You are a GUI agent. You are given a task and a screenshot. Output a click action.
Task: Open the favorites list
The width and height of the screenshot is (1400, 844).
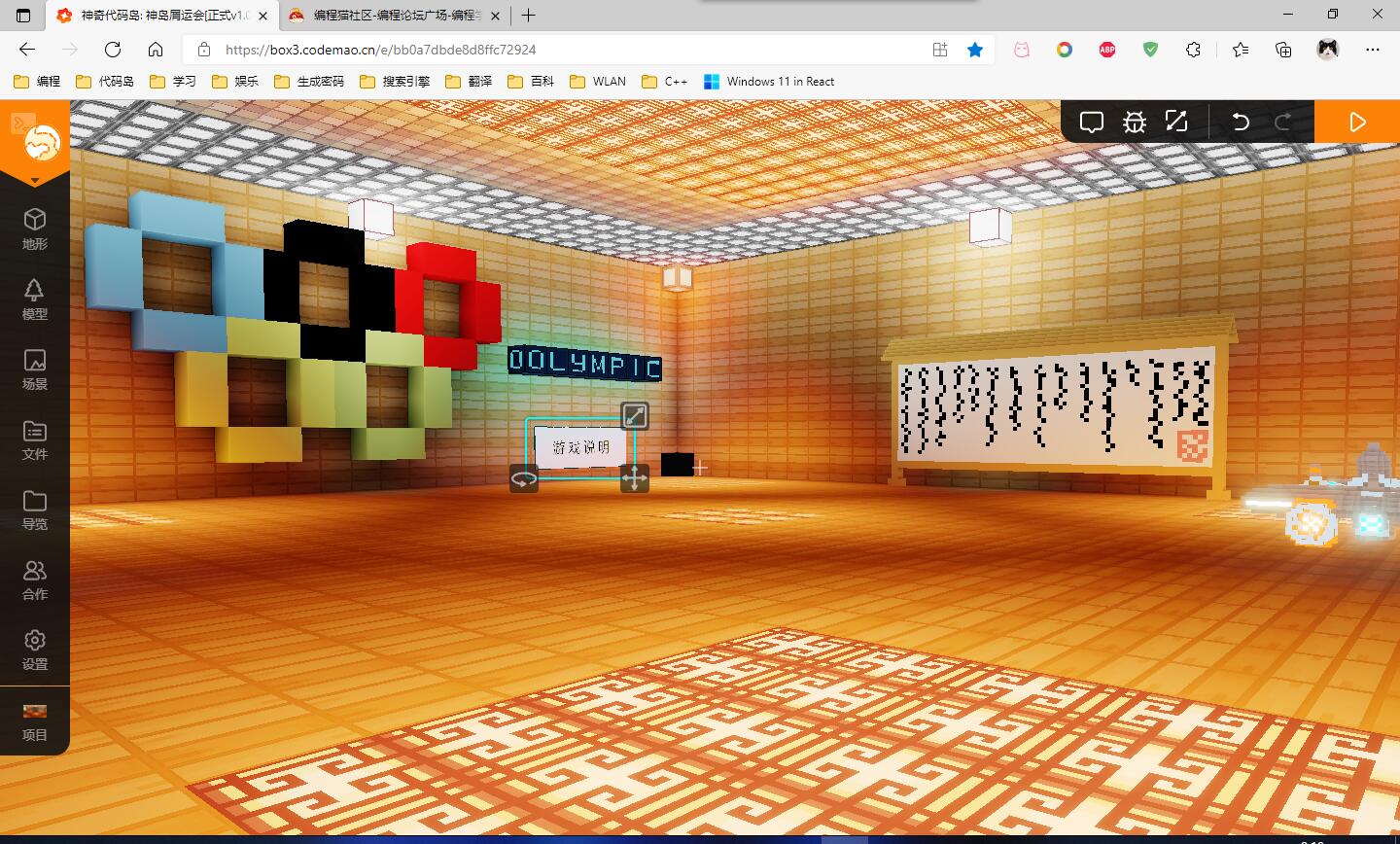1241,50
